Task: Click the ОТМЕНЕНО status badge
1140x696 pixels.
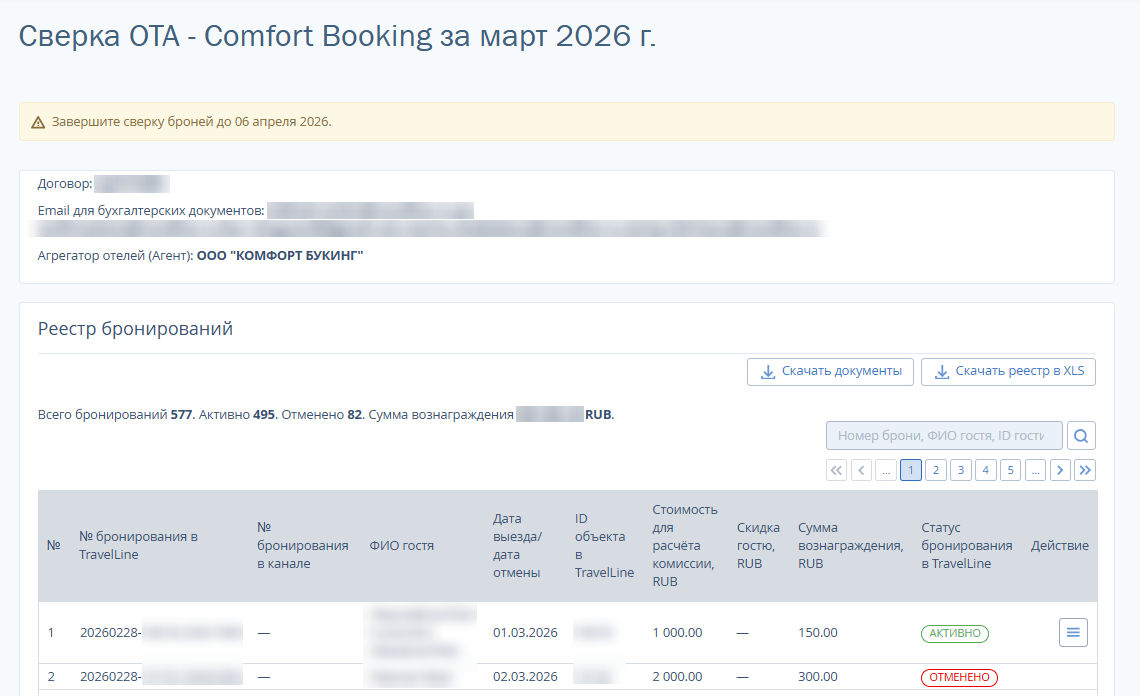Action: coord(959,678)
